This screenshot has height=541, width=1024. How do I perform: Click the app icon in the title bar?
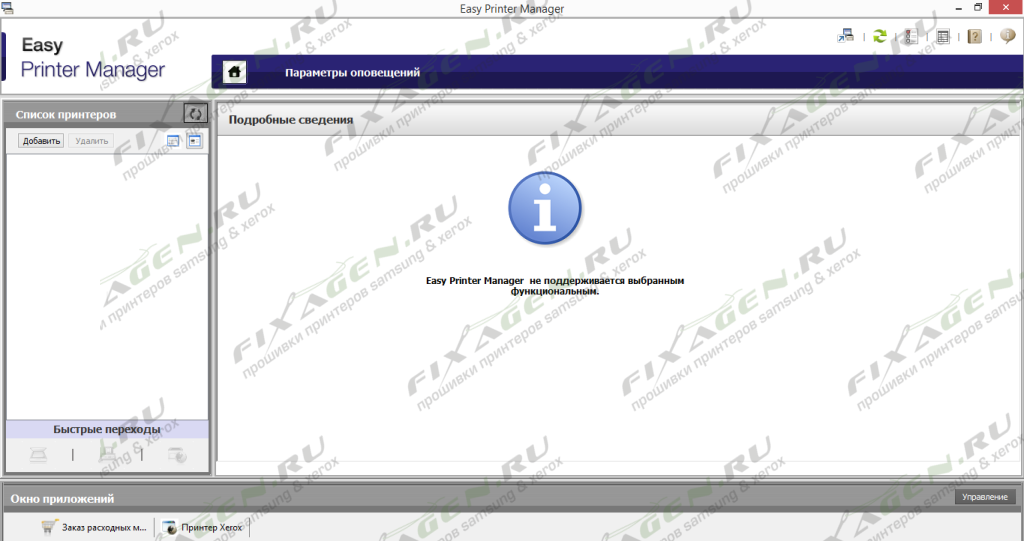7,8
